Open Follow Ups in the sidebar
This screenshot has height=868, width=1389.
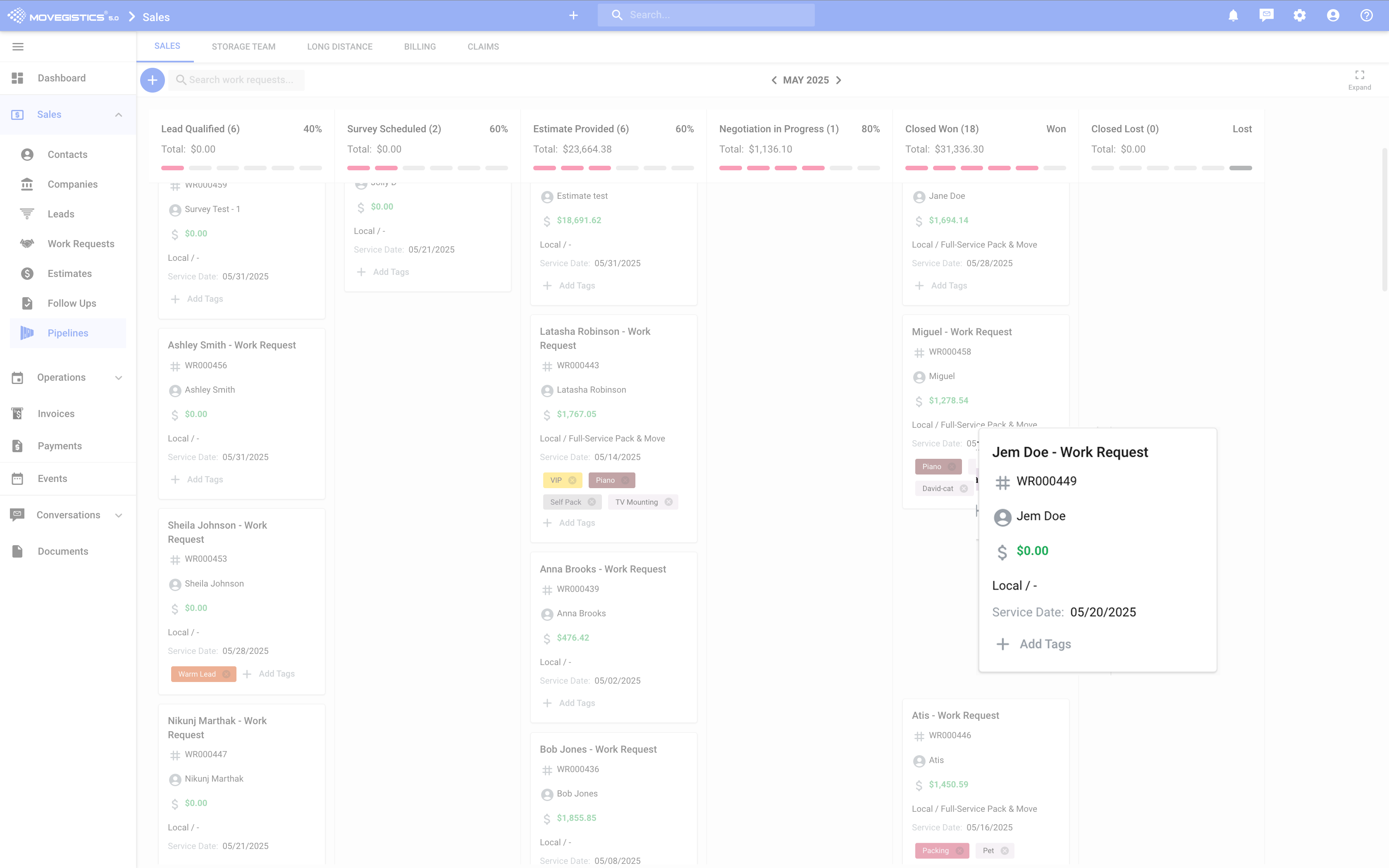[x=72, y=303]
